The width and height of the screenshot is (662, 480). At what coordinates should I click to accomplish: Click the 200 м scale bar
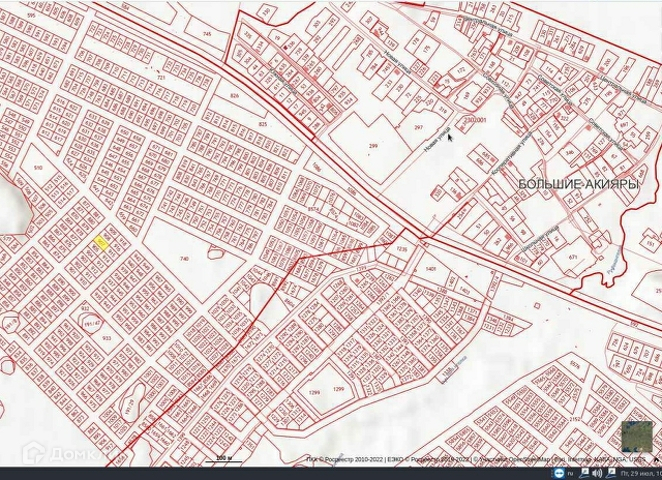click(x=223, y=457)
